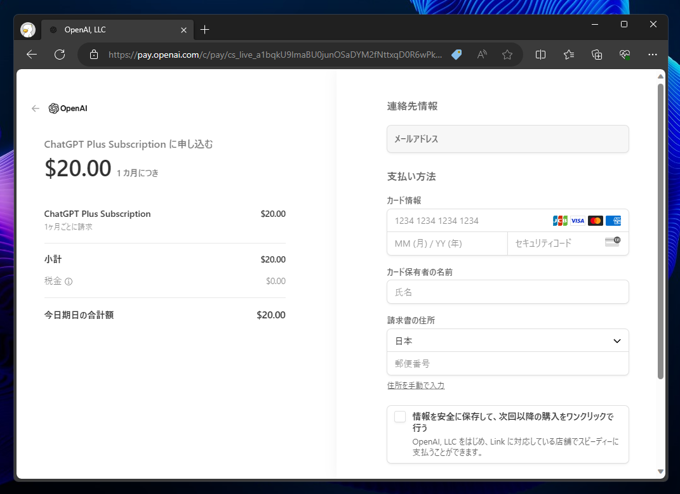Viewport: 680px width, 494px height.
Task: Click the 支払い方法 heading
Action: 411,177
